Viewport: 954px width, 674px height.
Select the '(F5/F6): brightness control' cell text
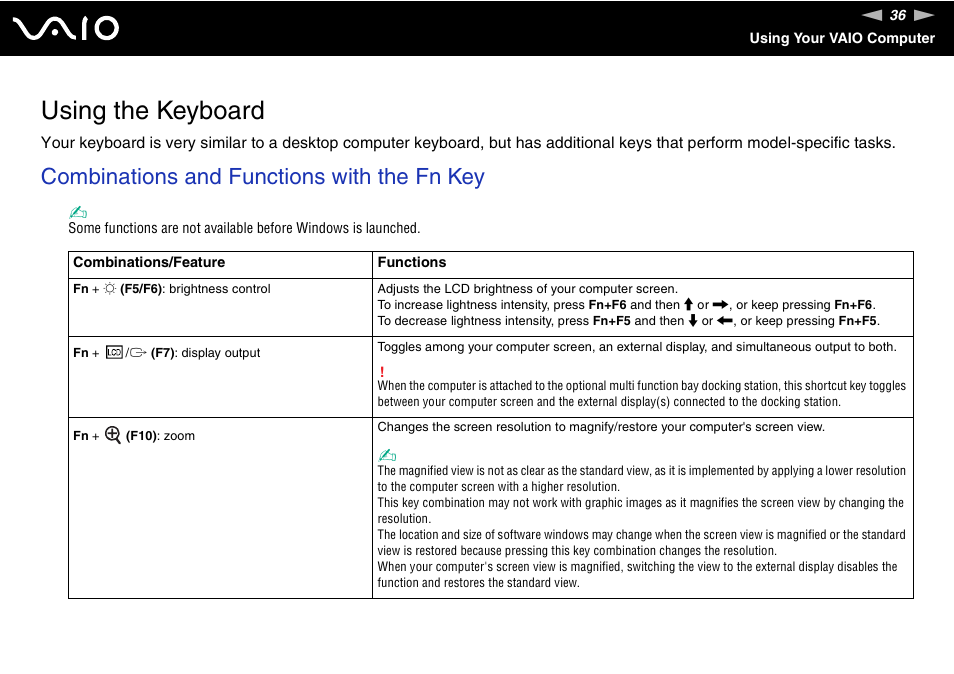[195, 289]
